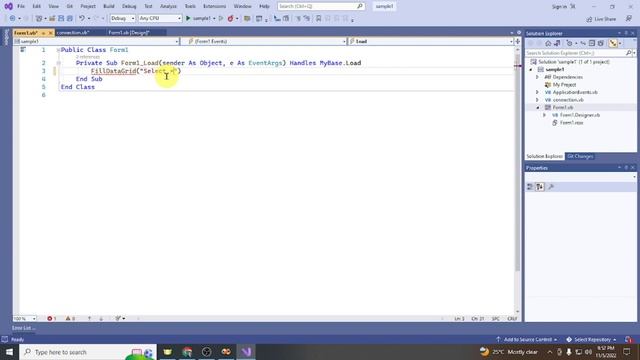Open the notifications icon in status bar
Image resolution: width=640 pixels, height=360 pixels.
628,339
